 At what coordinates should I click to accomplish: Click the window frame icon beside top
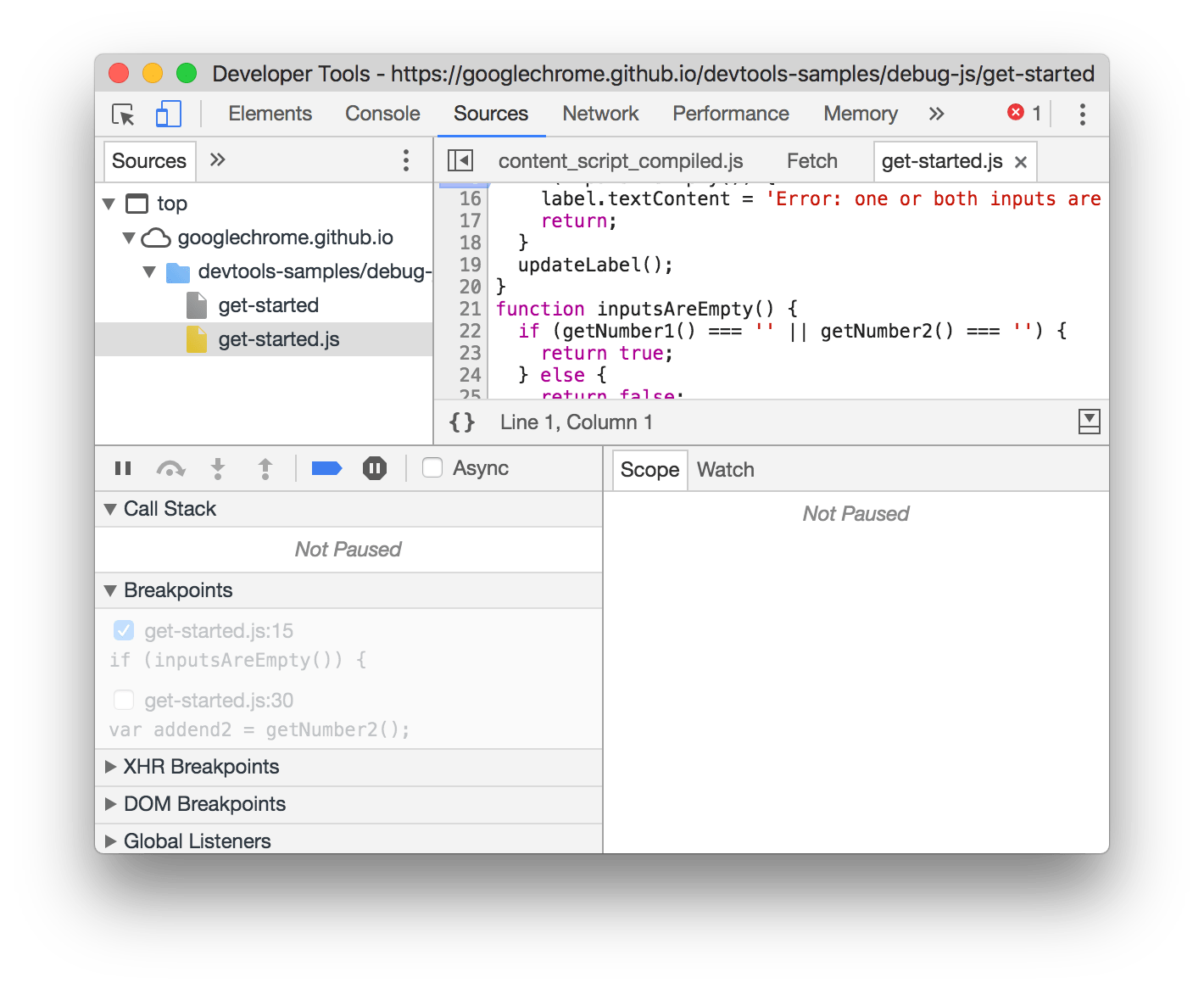(137, 204)
